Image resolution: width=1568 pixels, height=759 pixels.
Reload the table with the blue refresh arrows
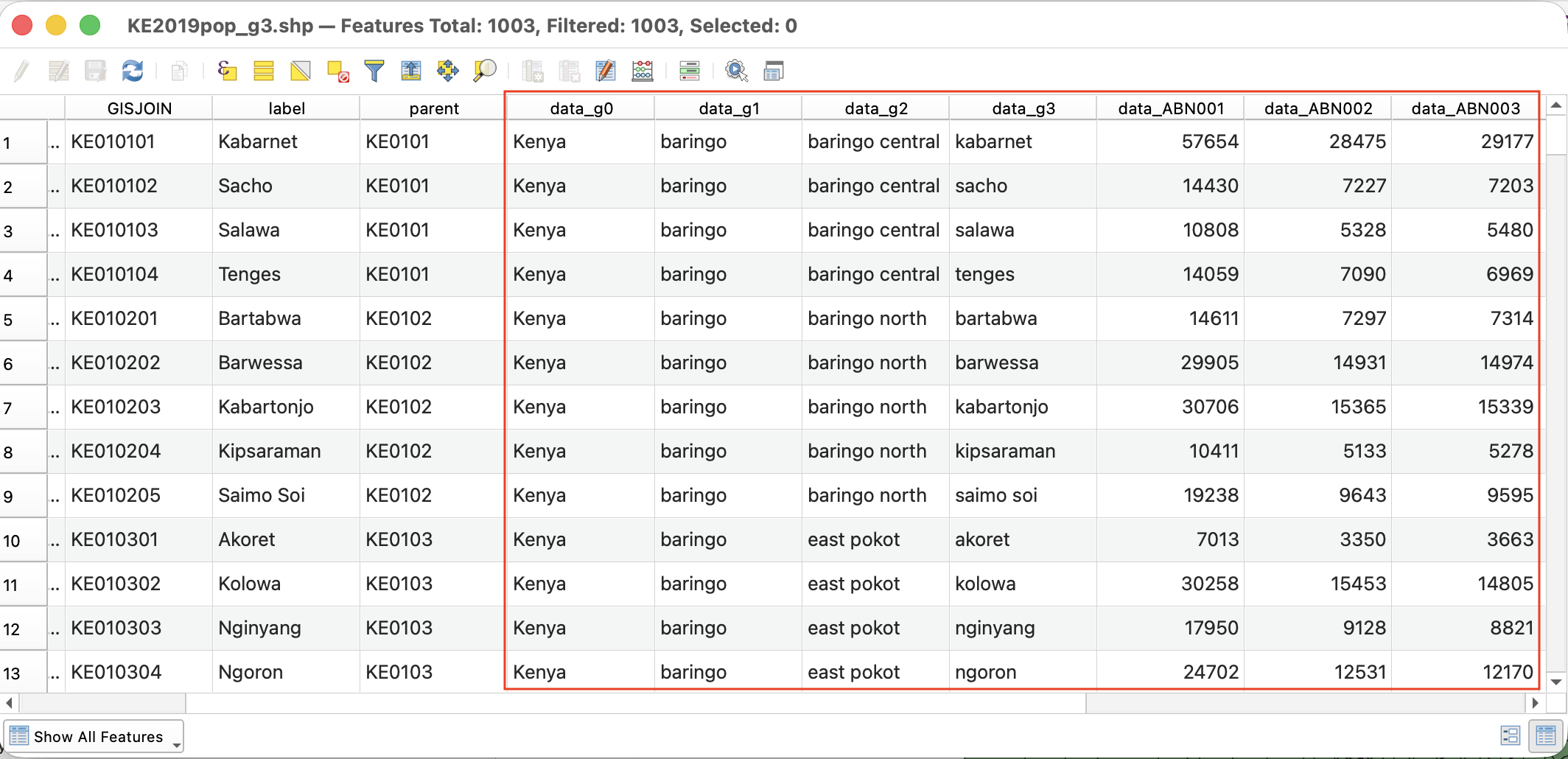(133, 71)
